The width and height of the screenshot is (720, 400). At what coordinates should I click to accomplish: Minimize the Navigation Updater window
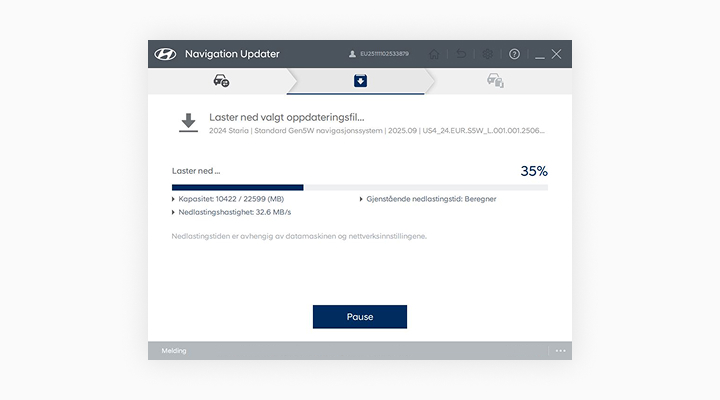[539, 54]
